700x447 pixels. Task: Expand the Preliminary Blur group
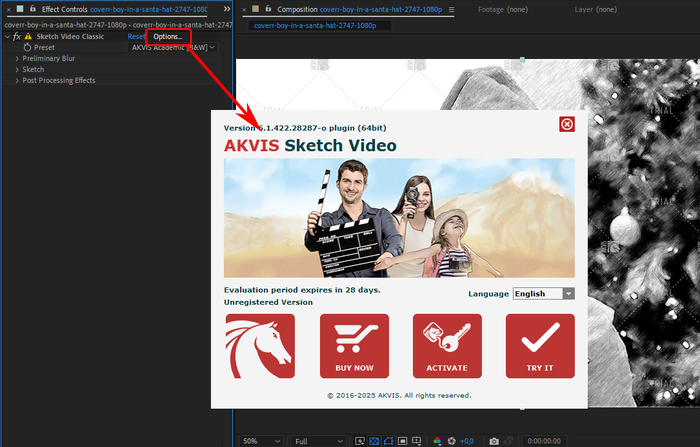coord(17,58)
